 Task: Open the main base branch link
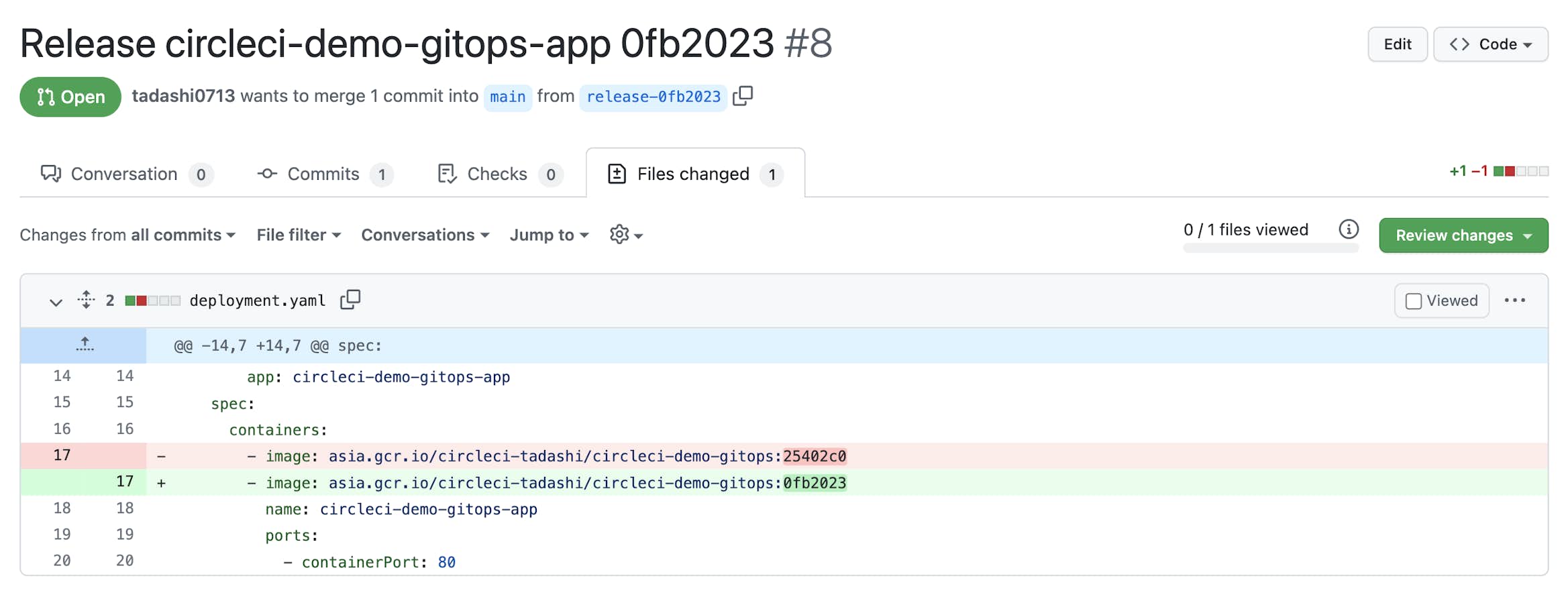(507, 97)
